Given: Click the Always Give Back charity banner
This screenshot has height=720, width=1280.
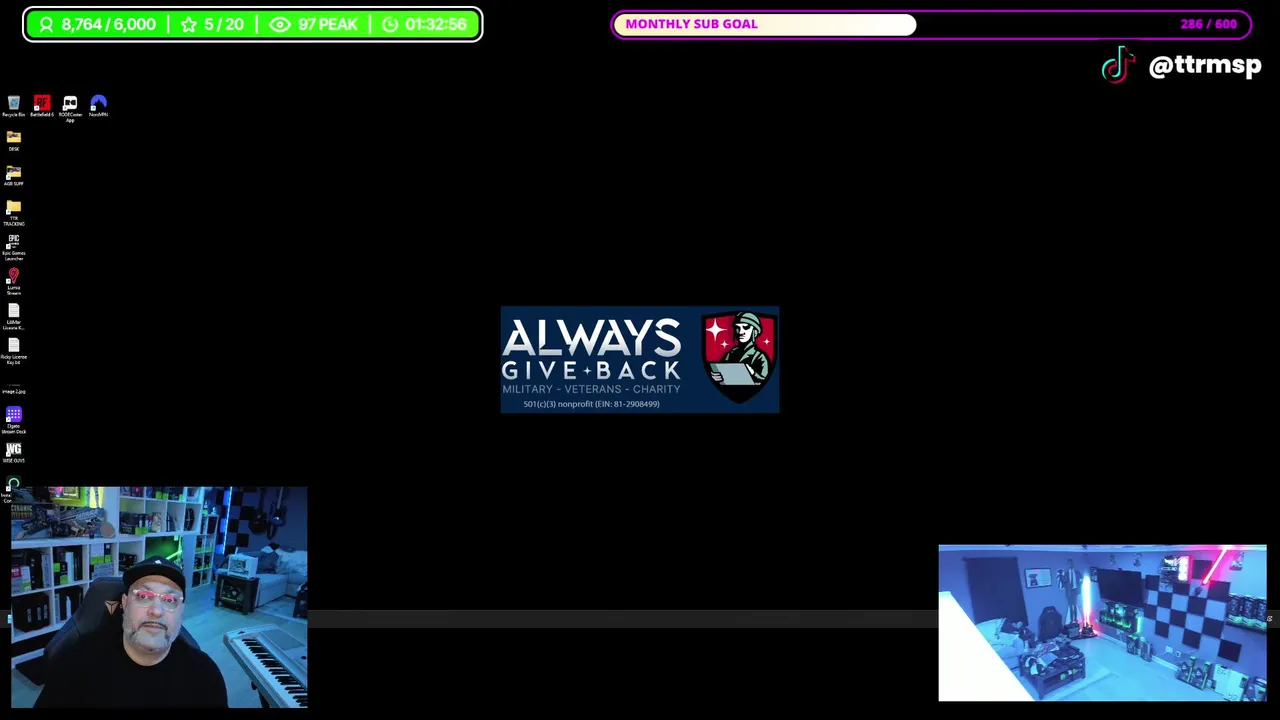Looking at the screenshot, I should [x=640, y=360].
